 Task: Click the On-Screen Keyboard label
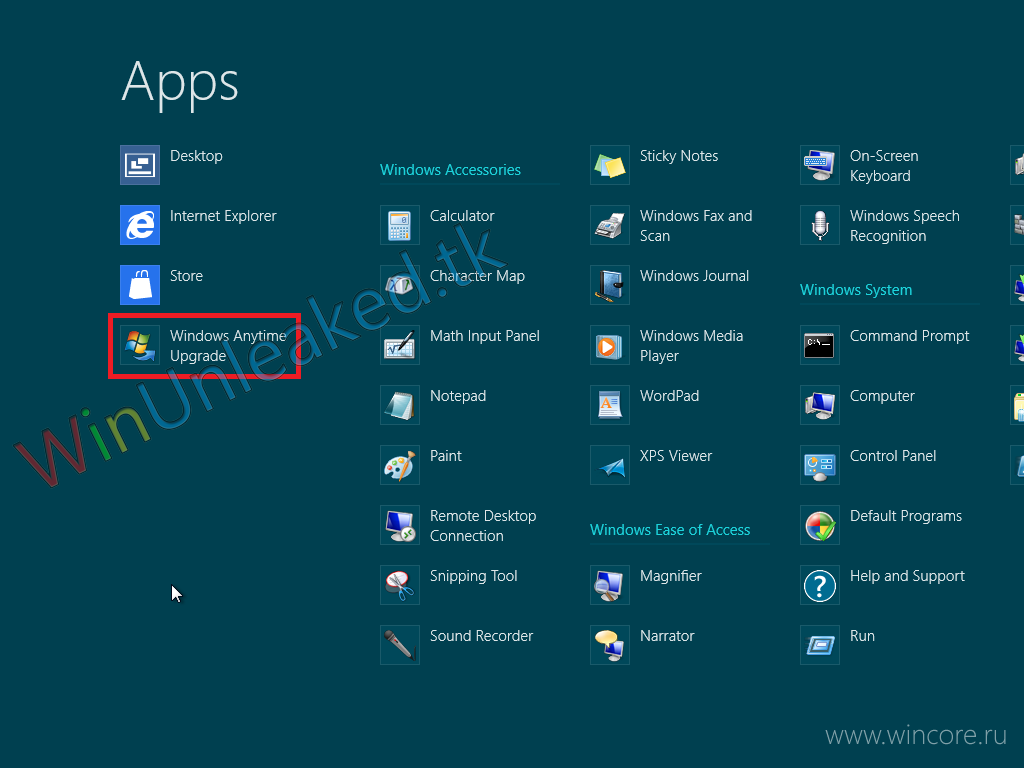click(x=884, y=166)
